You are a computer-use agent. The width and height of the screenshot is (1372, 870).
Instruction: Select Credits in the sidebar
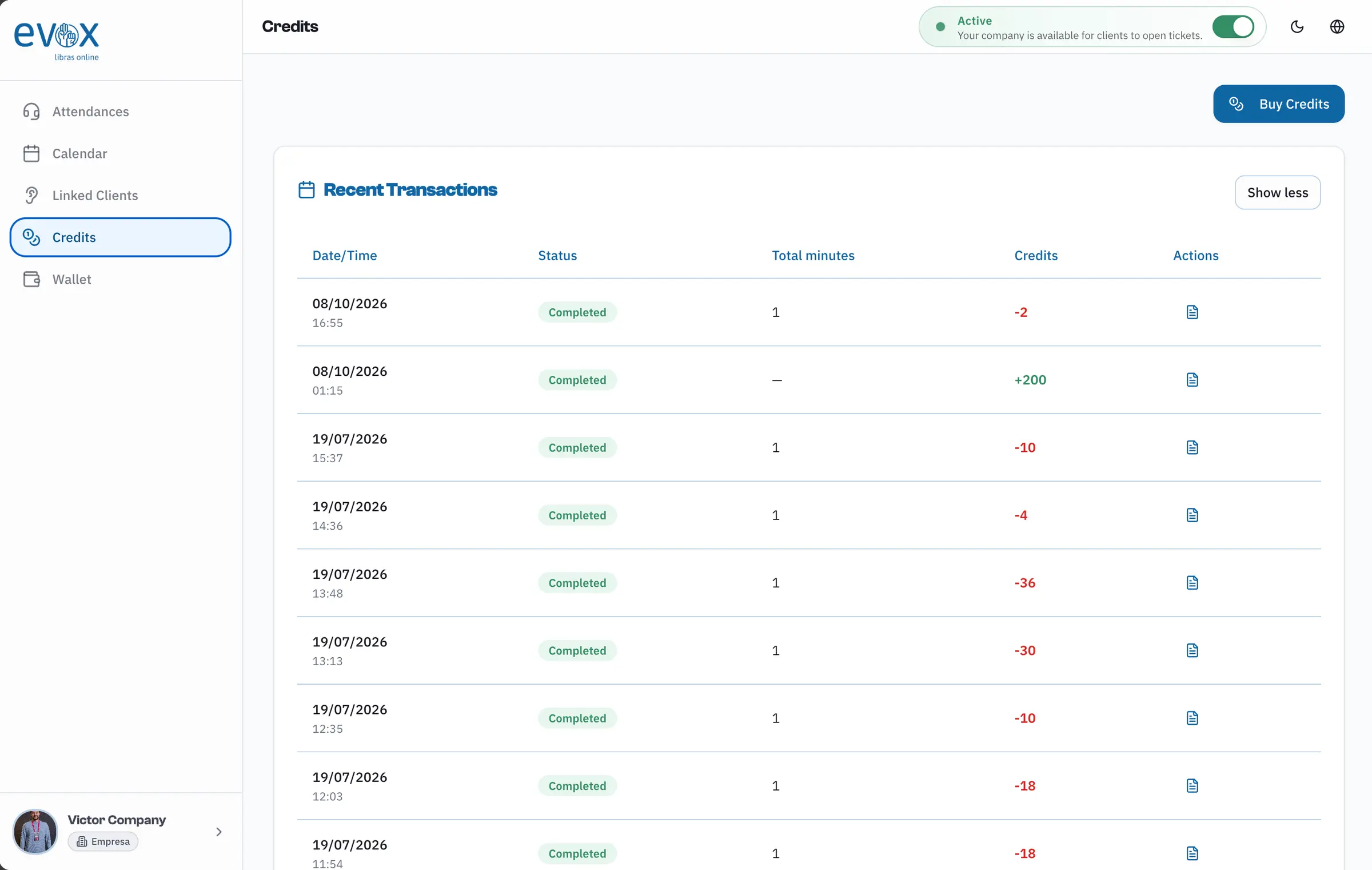coord(120,237)
